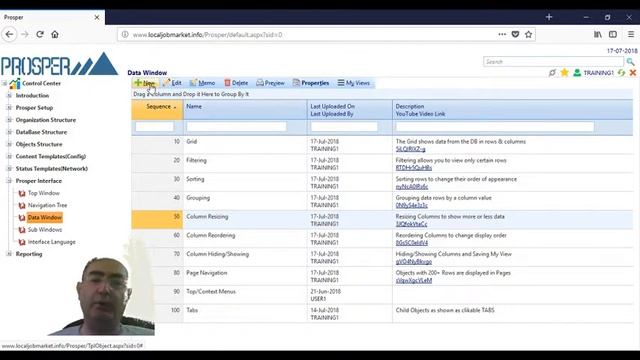Click the pin icon beside the star
640x360 pixels.
552,73
